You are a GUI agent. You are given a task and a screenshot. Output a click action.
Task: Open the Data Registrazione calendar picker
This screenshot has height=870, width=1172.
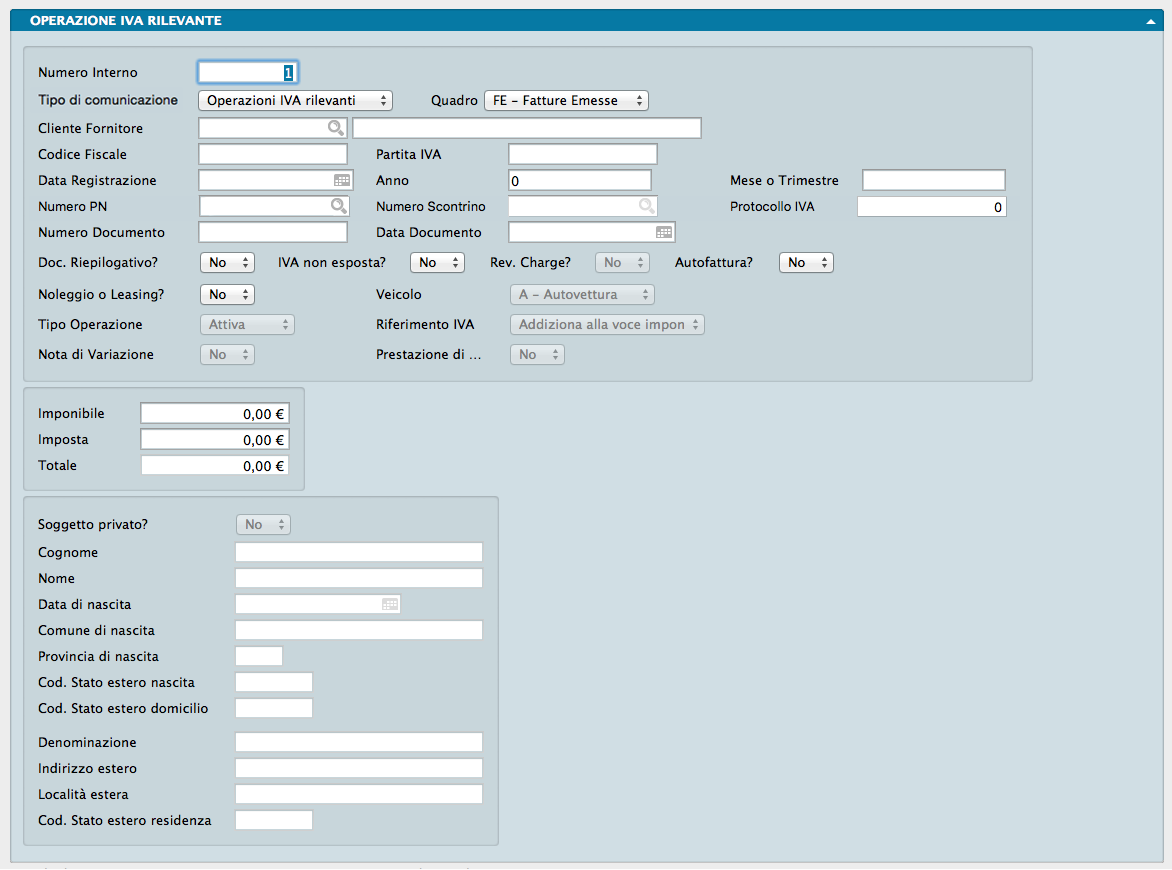click(x=342, y=180)
